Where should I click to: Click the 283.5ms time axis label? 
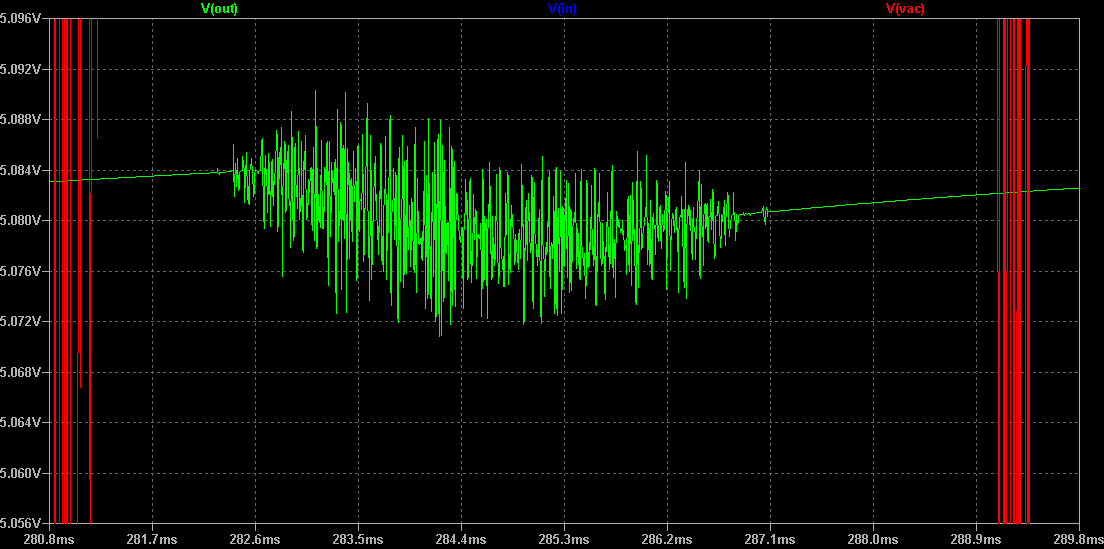358,539
